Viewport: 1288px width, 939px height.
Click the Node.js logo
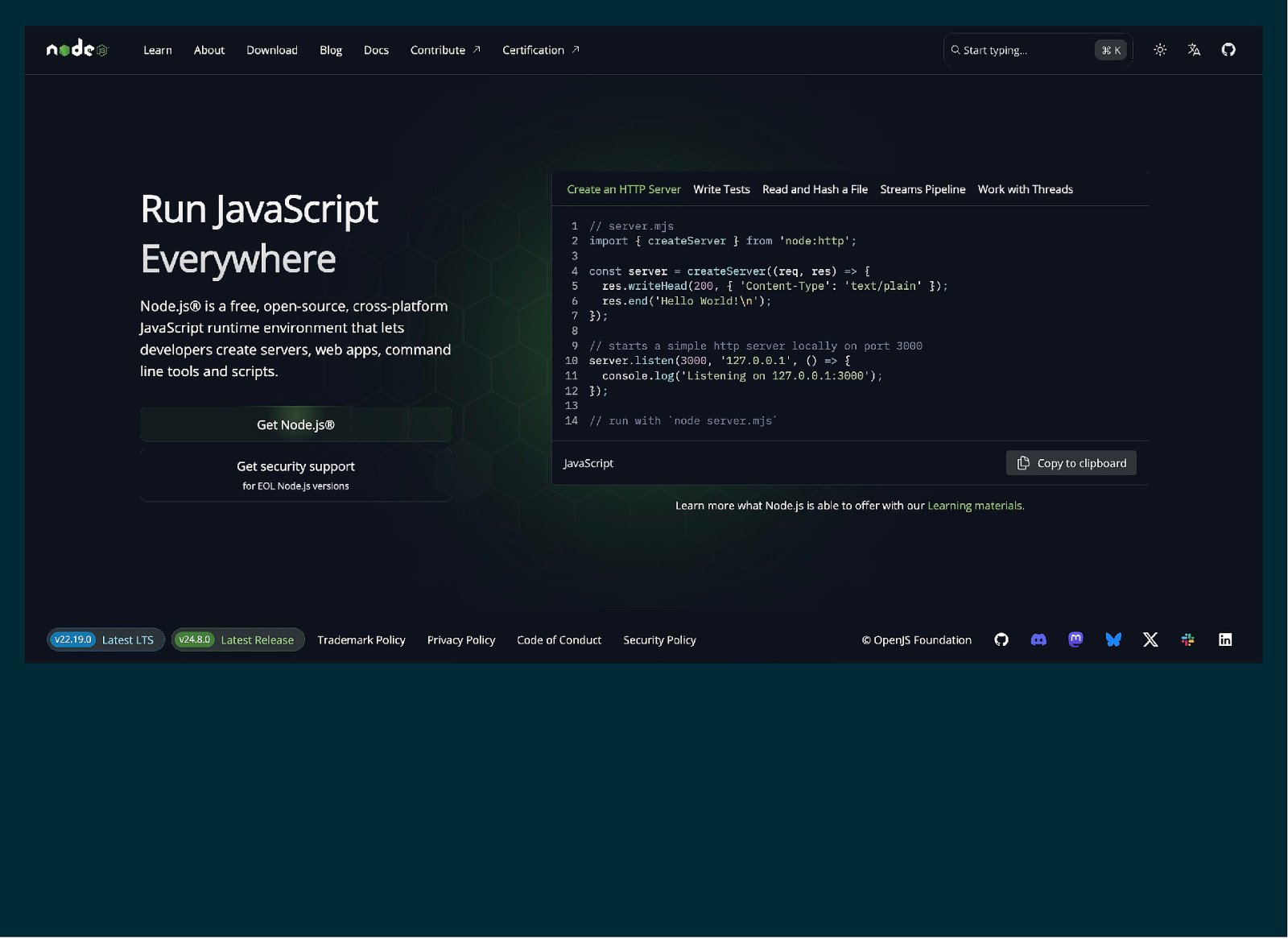[x=77, y=50]
